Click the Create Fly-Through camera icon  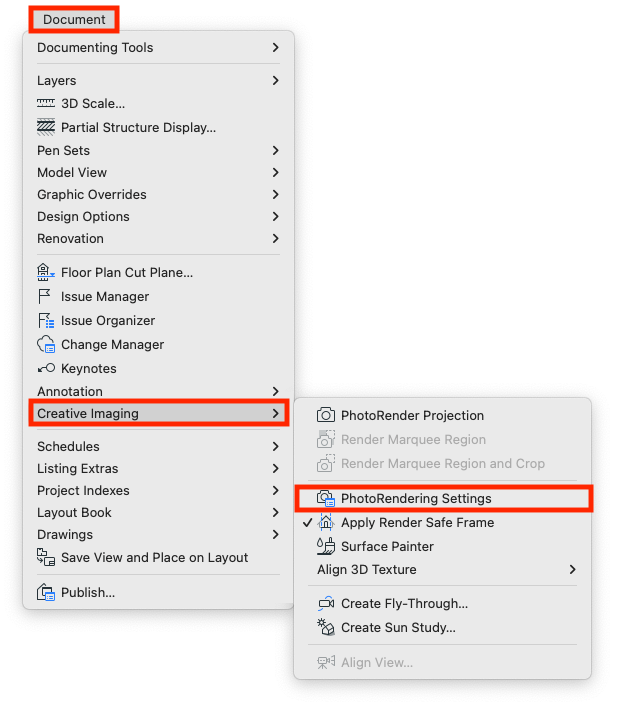(x=326, y=603)
